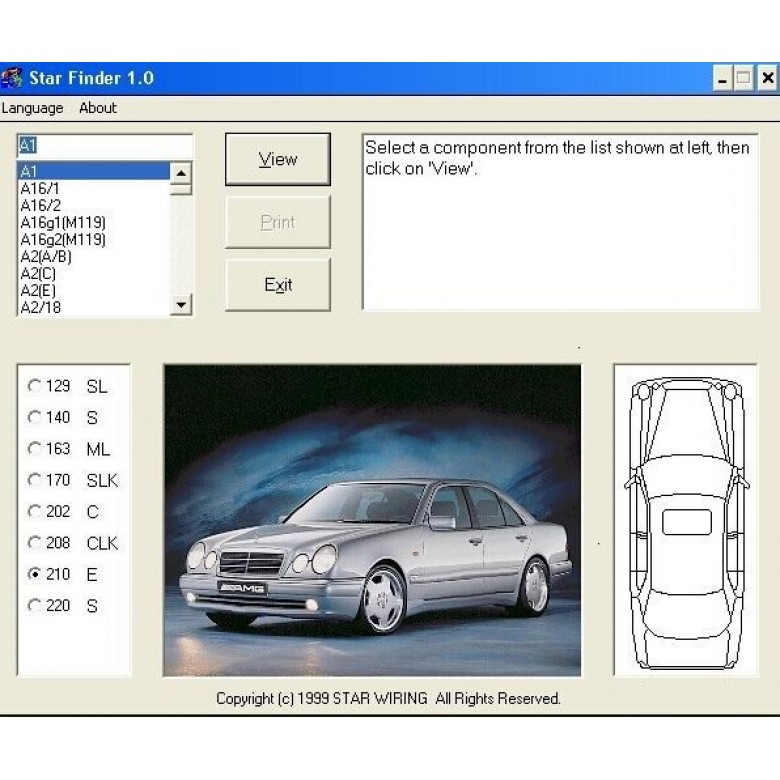780x780 pixels.
Task: Select the 129 SL model radio button
Action: pyautogui.click(x=34, y=386)
